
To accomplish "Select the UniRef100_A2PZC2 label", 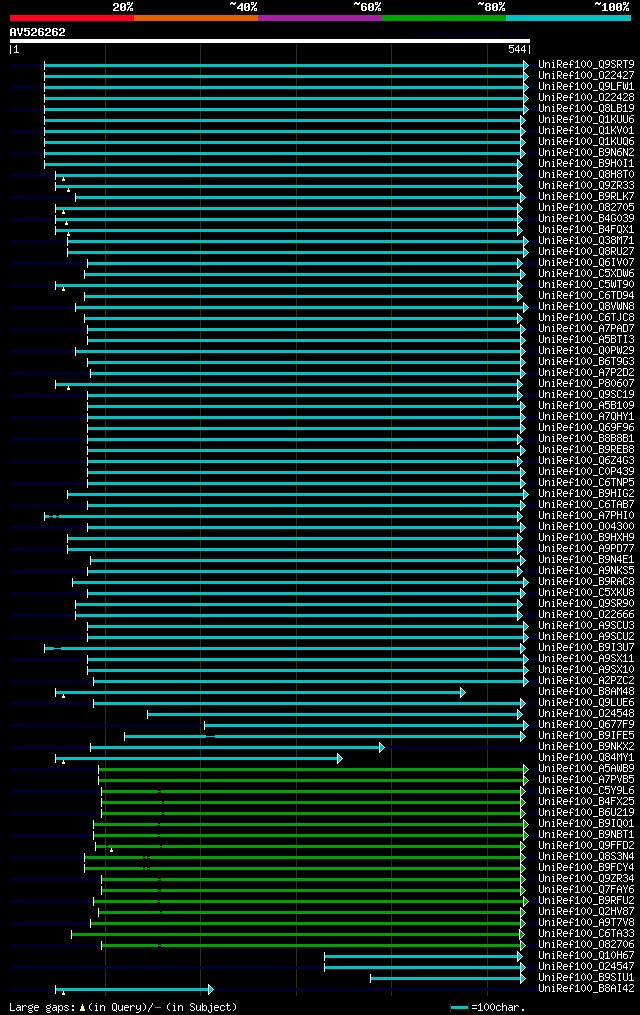I will 586,681.
